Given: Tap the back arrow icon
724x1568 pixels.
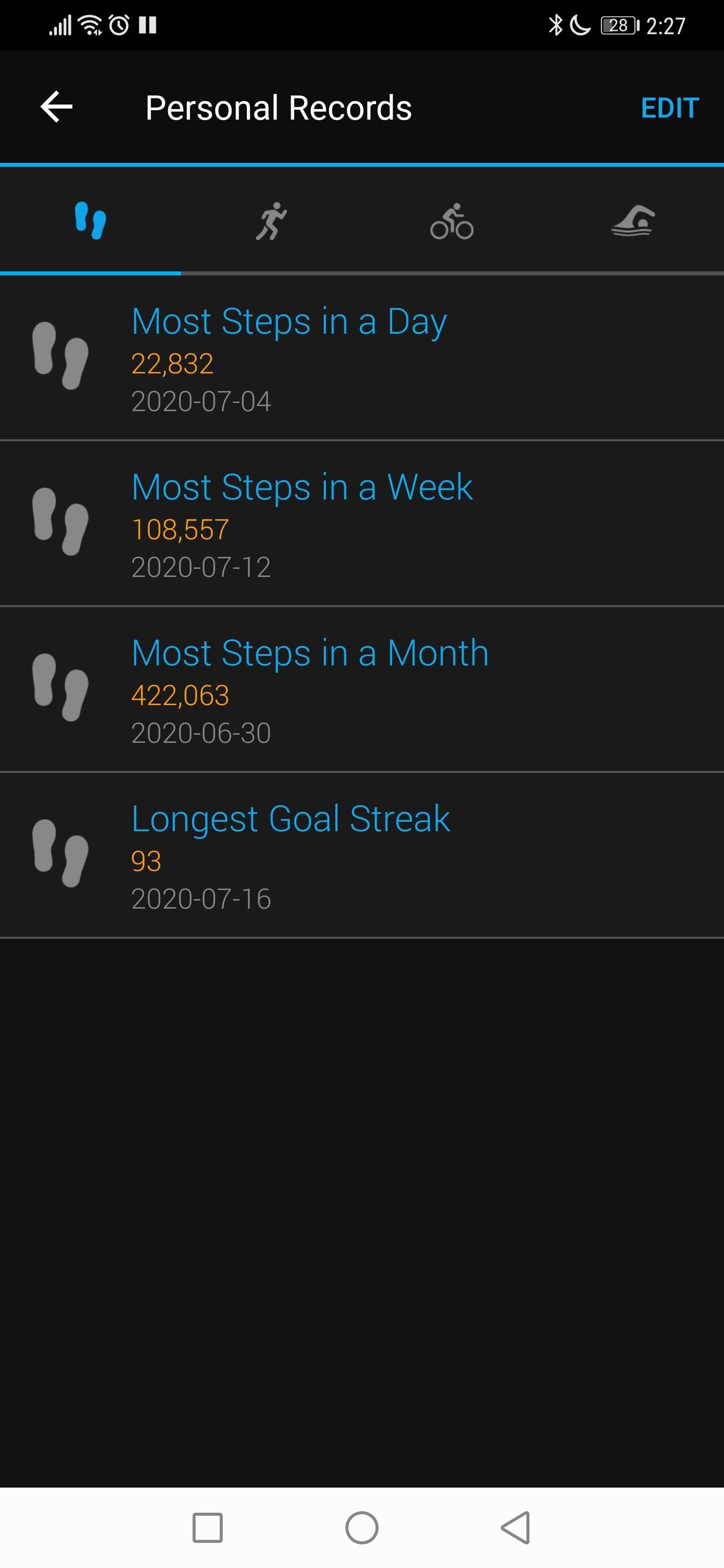Looking at the screenshot, I should click(x=57, y=107).
